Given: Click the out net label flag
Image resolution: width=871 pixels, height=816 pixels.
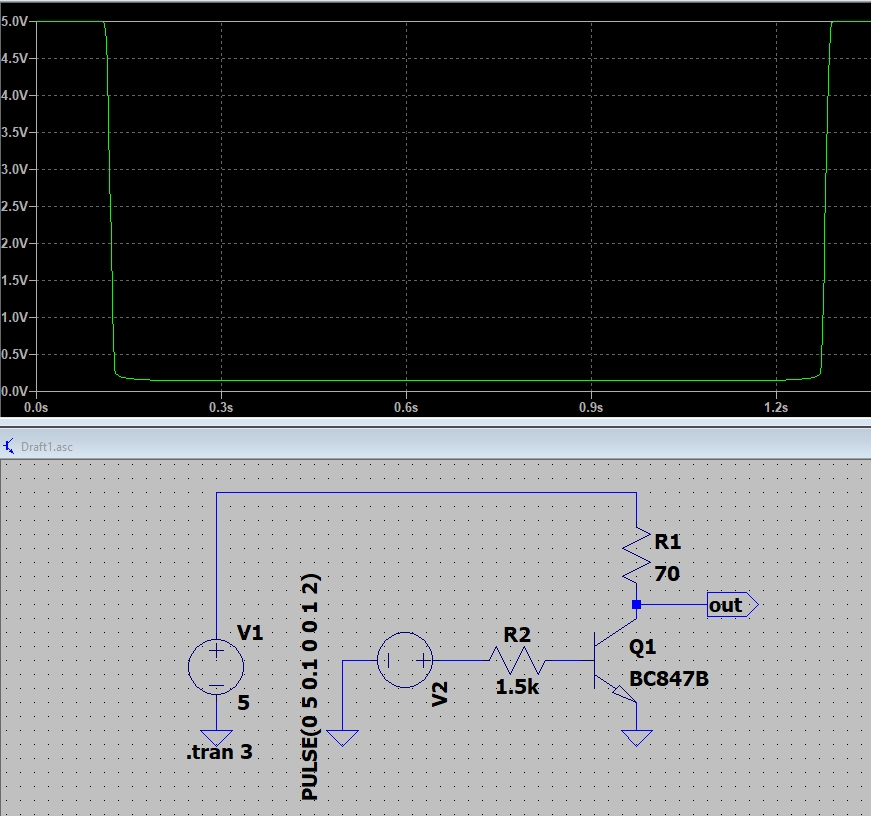Looking at the screenshot, I should 732,604.
